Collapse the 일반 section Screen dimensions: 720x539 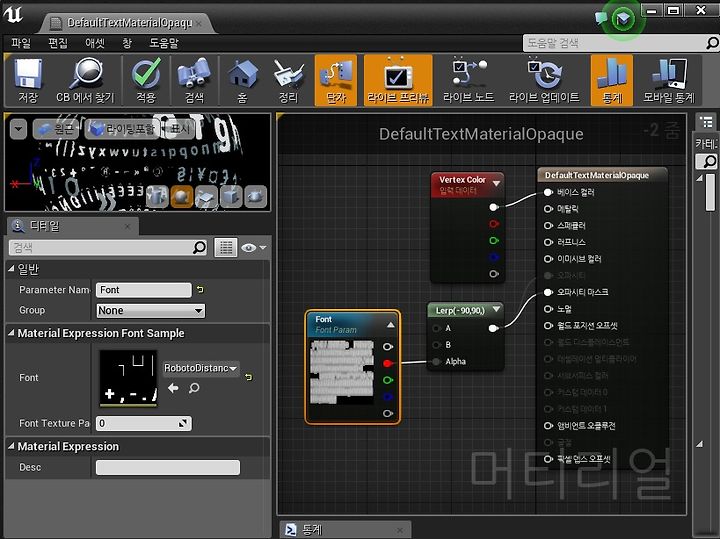tap(11, 269)
